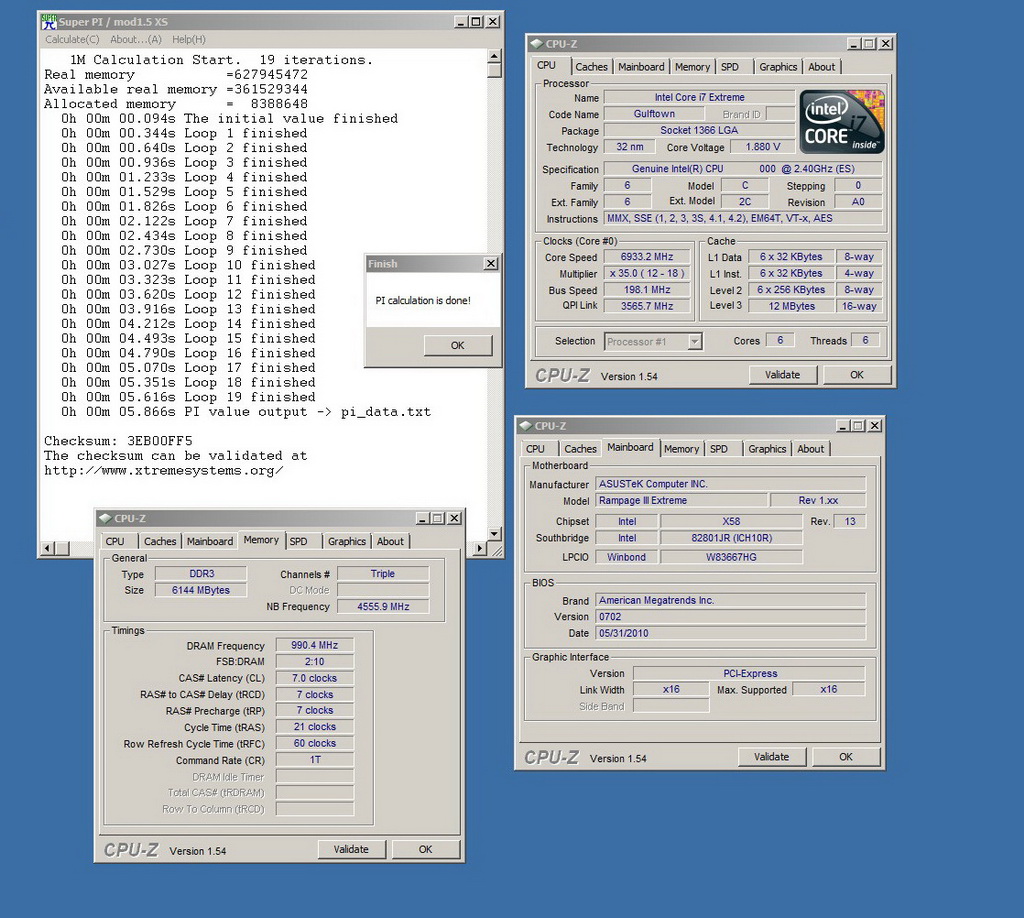Image resolution: width=1024 pixels, height=918 pixels.
Task: Open the About...(A) menu in Super PI
Action: [136, 39]
